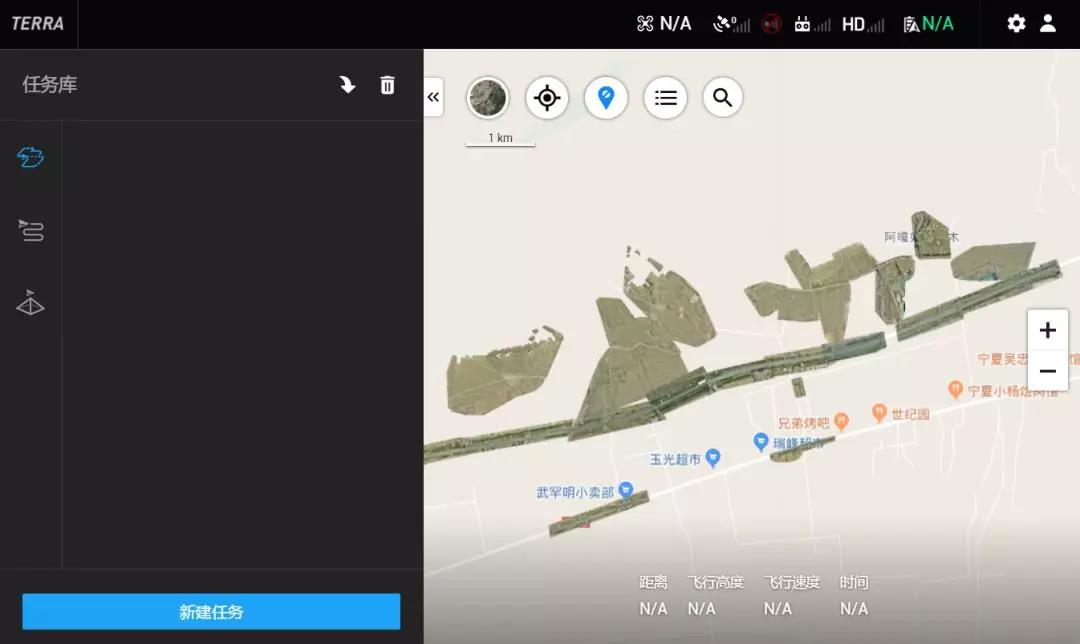Screen dimensions: 1080x644
Task: Open settings with the gear icon
Action: pos(1016,23)
